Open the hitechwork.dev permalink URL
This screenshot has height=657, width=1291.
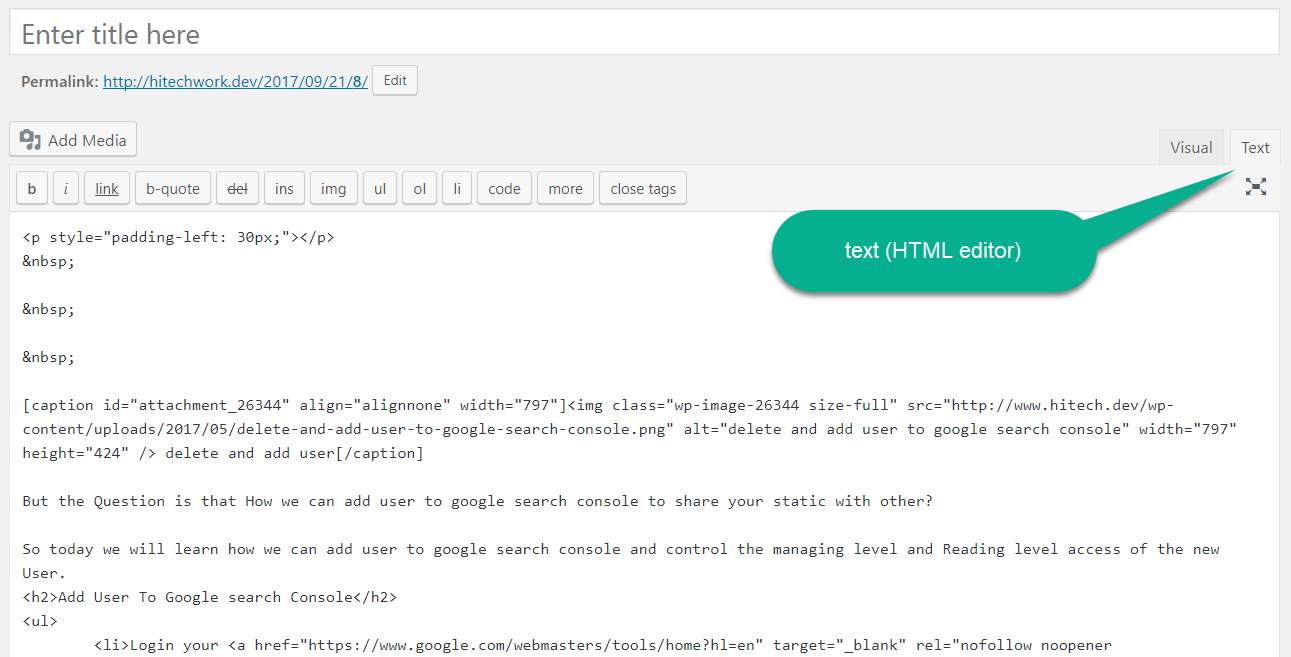pyautogui.click(x=235, y=82)
